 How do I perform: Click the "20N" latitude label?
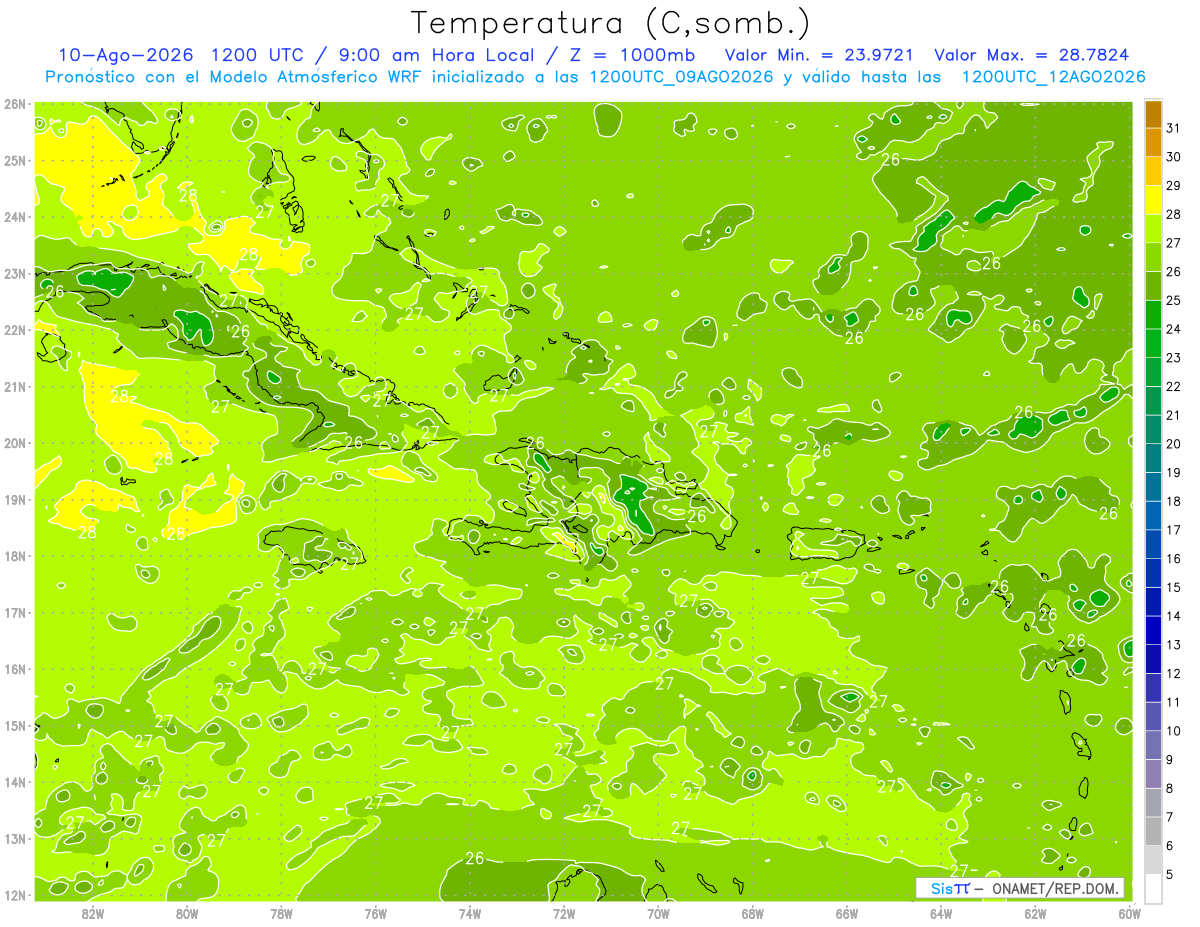pos(15,443)
